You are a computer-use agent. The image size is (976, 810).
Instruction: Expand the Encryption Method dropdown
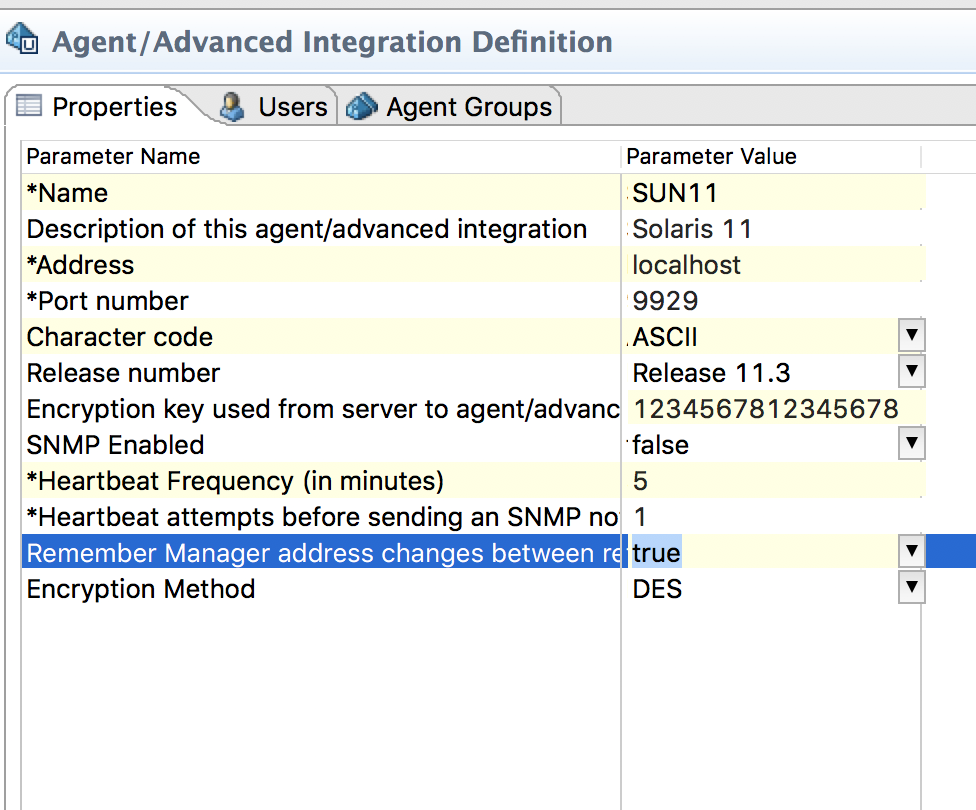tap(910, 588)
